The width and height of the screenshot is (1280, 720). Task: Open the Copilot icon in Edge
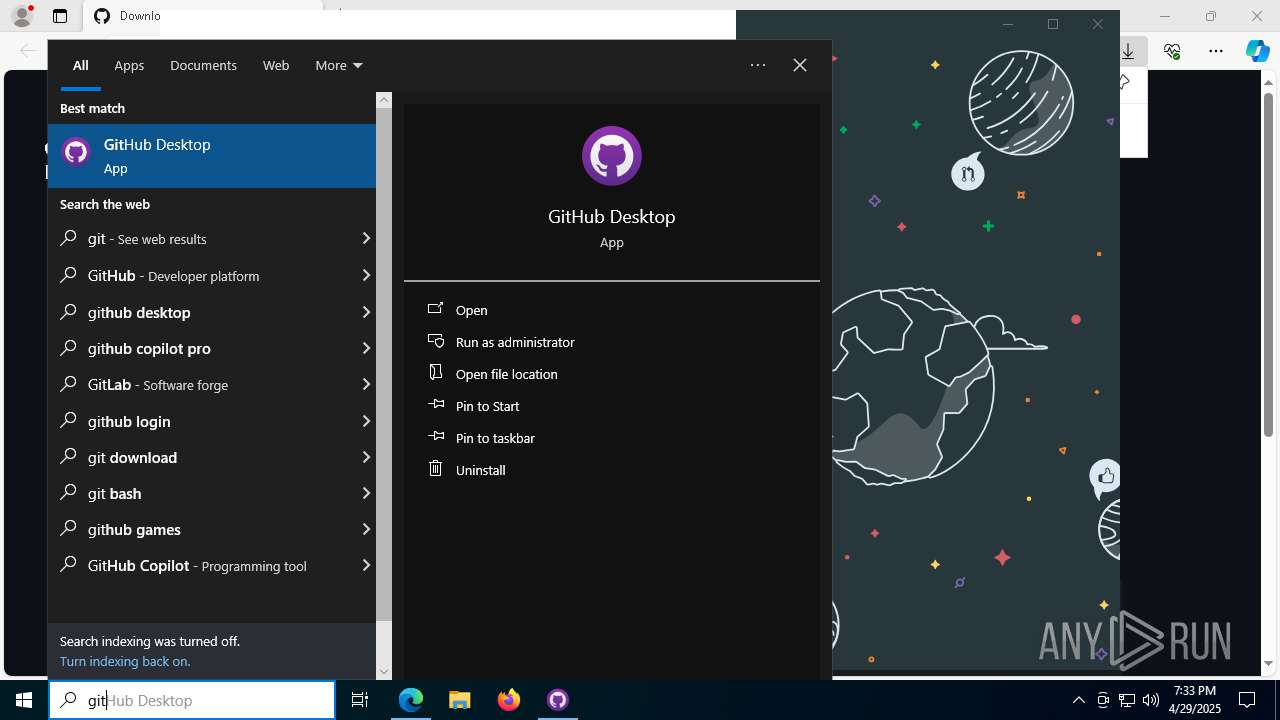coord(1258,51)
